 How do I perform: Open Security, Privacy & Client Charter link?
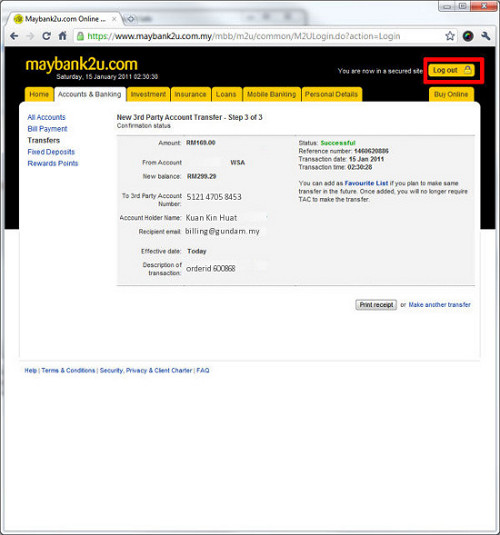(x=146, y=370)
